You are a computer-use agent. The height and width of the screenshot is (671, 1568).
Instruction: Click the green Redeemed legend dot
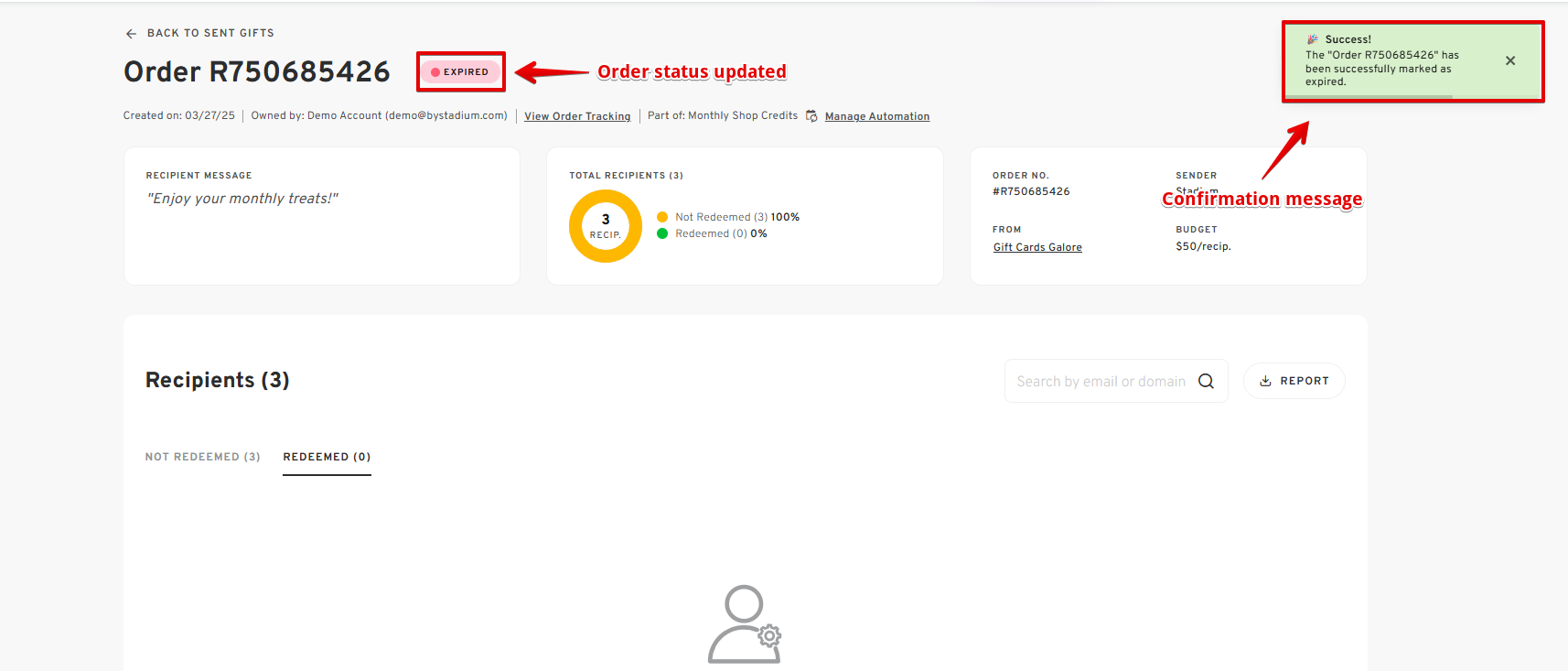pyautogui.click(x=662, y=233)
